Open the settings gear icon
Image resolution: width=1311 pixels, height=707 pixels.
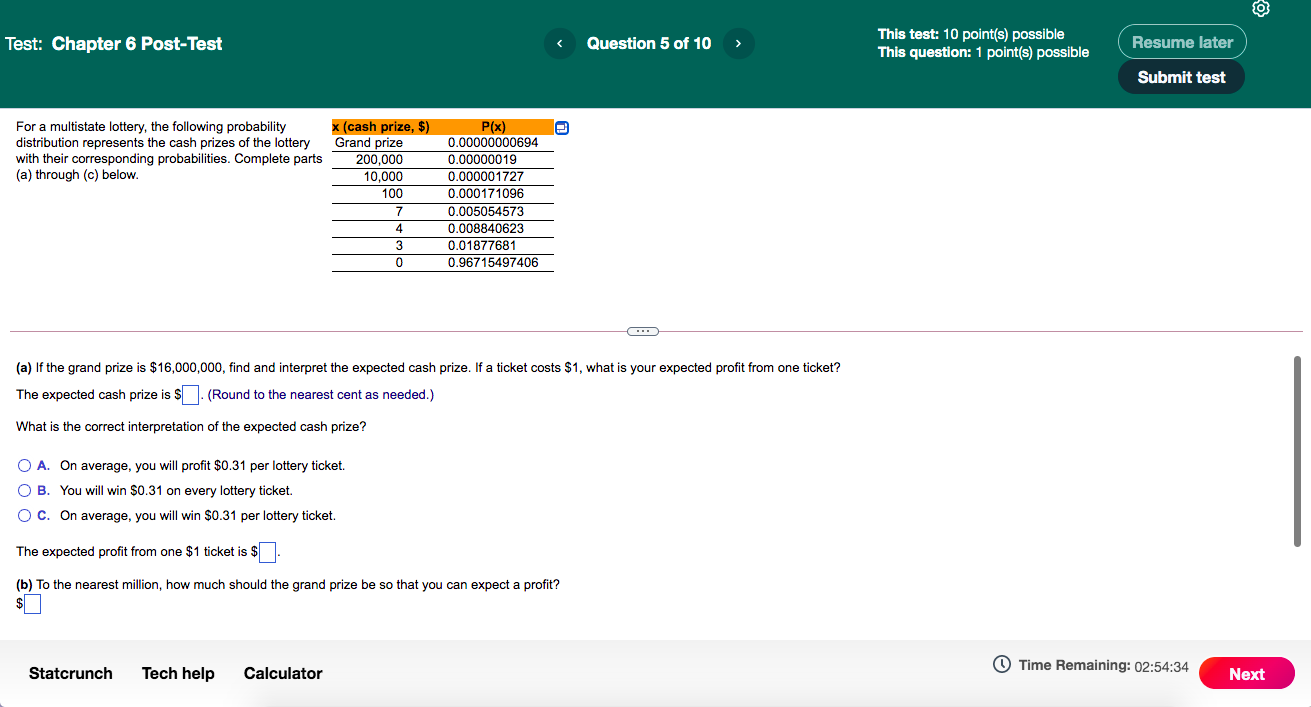pyautogui.click(x=1260, y=9)
